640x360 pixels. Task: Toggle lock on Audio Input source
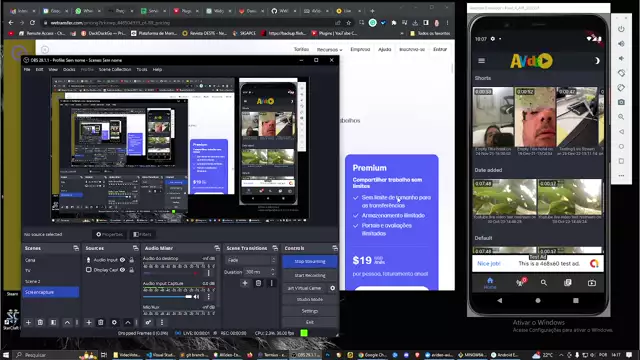(x=131, y=260)
